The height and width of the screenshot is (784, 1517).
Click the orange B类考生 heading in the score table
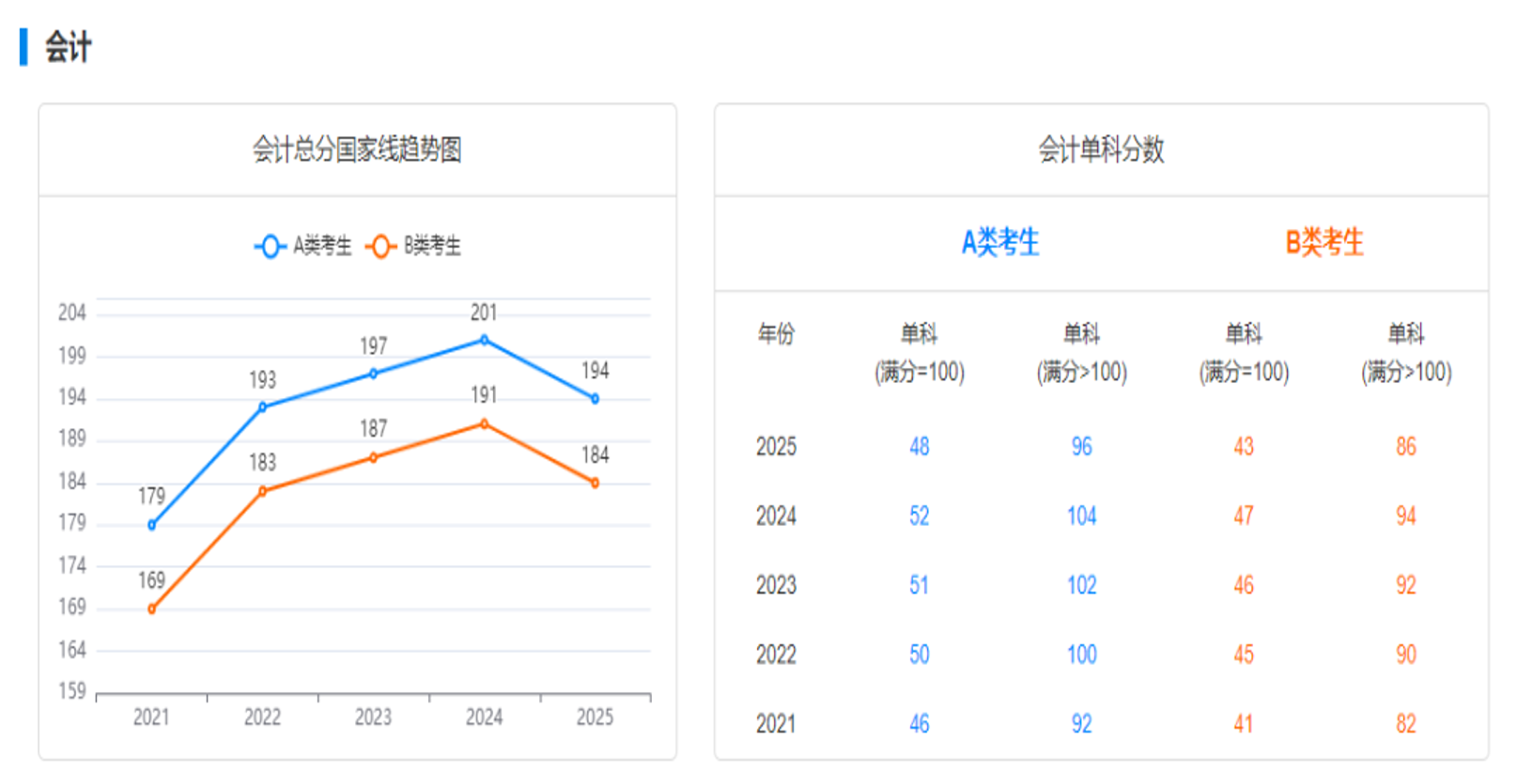[1324, 242]
